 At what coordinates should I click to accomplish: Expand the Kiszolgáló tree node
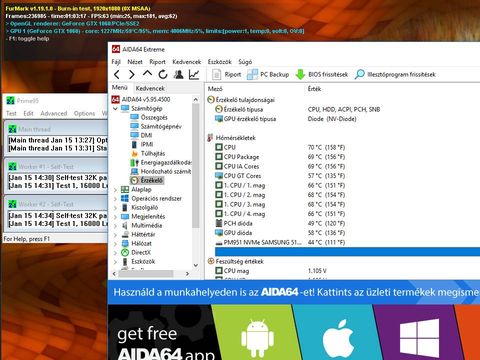115,208
